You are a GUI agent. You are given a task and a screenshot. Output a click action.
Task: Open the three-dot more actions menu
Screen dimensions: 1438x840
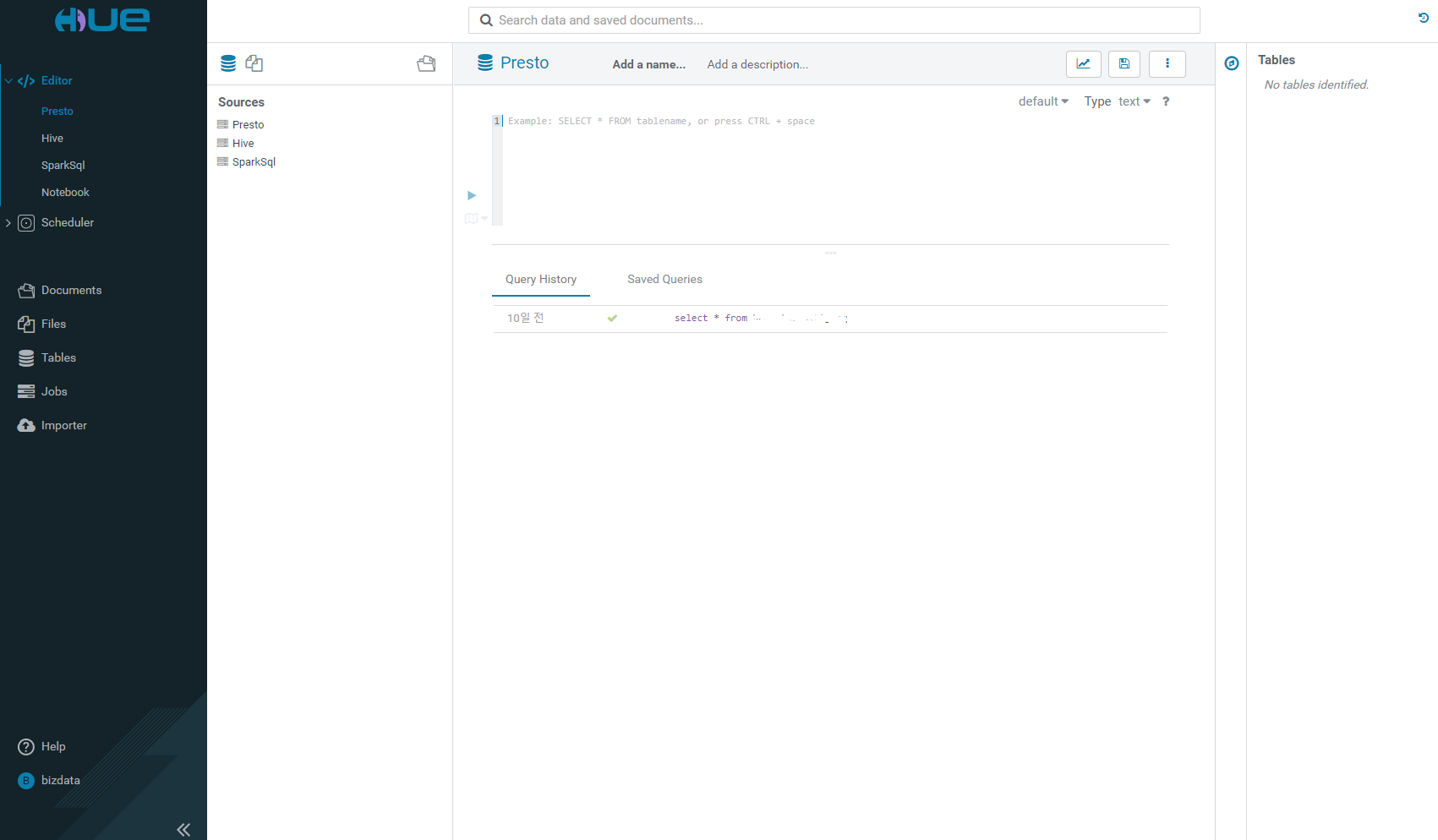coord(1167,63)
